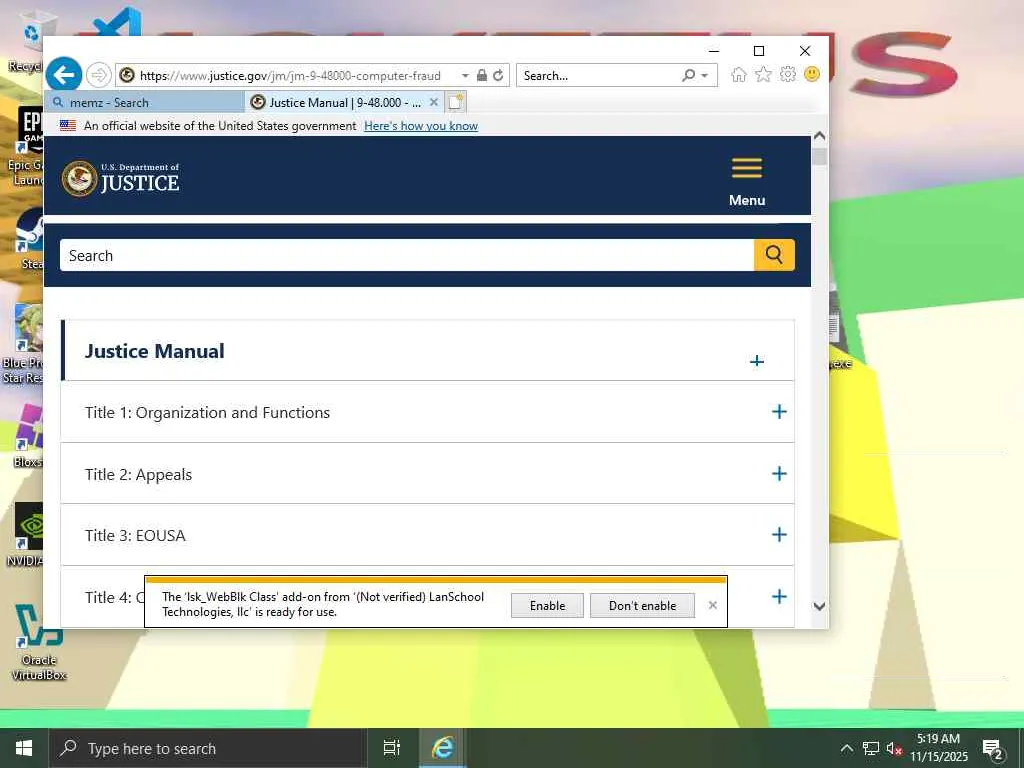Expand Title 1: Organization and Functions
Screen dimensions: 1024x768
click(778, 411)
